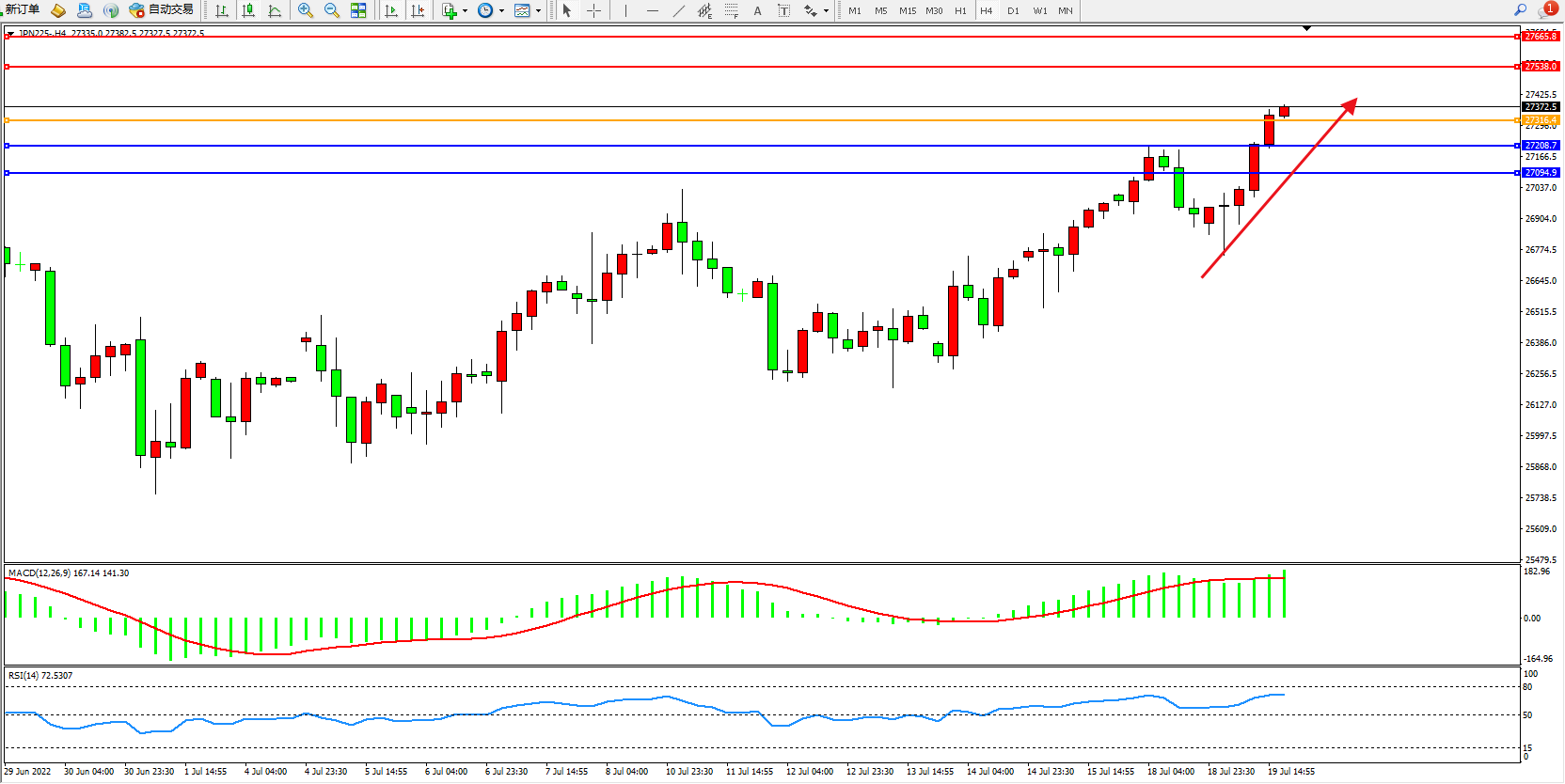Click the zoom out magnifier icon
This screenshot has width=1565, height=784.
coord(332,11)
